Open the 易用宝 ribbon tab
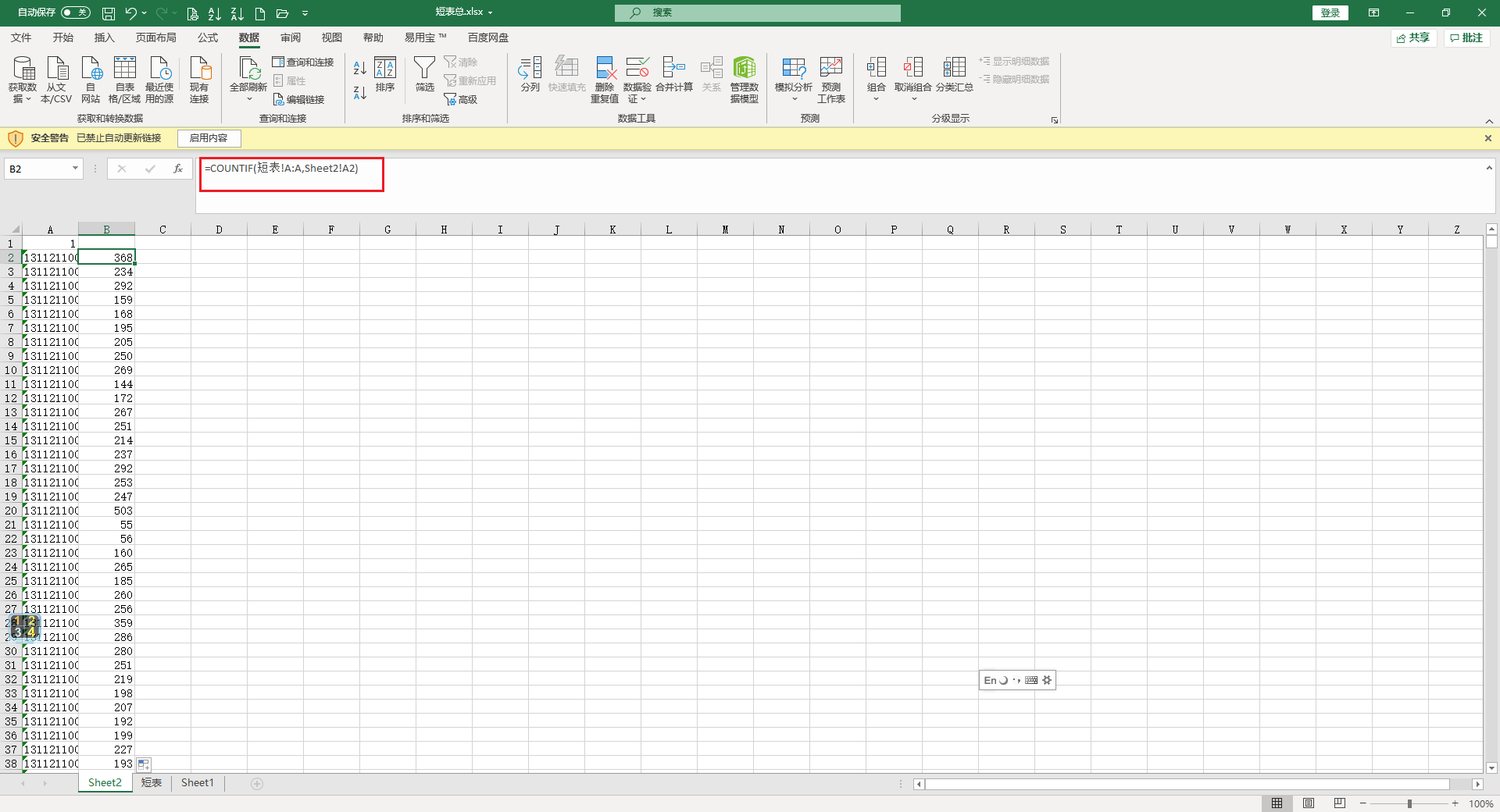 [425, 37]
